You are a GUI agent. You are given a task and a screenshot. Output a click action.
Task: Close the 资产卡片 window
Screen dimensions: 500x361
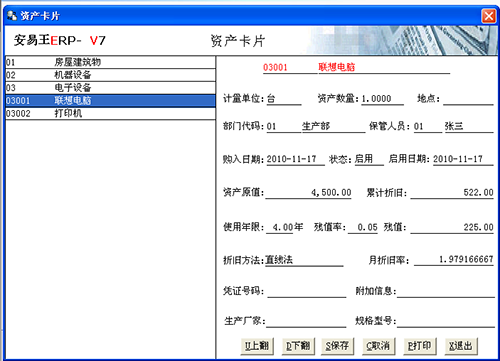click(489, 16)
